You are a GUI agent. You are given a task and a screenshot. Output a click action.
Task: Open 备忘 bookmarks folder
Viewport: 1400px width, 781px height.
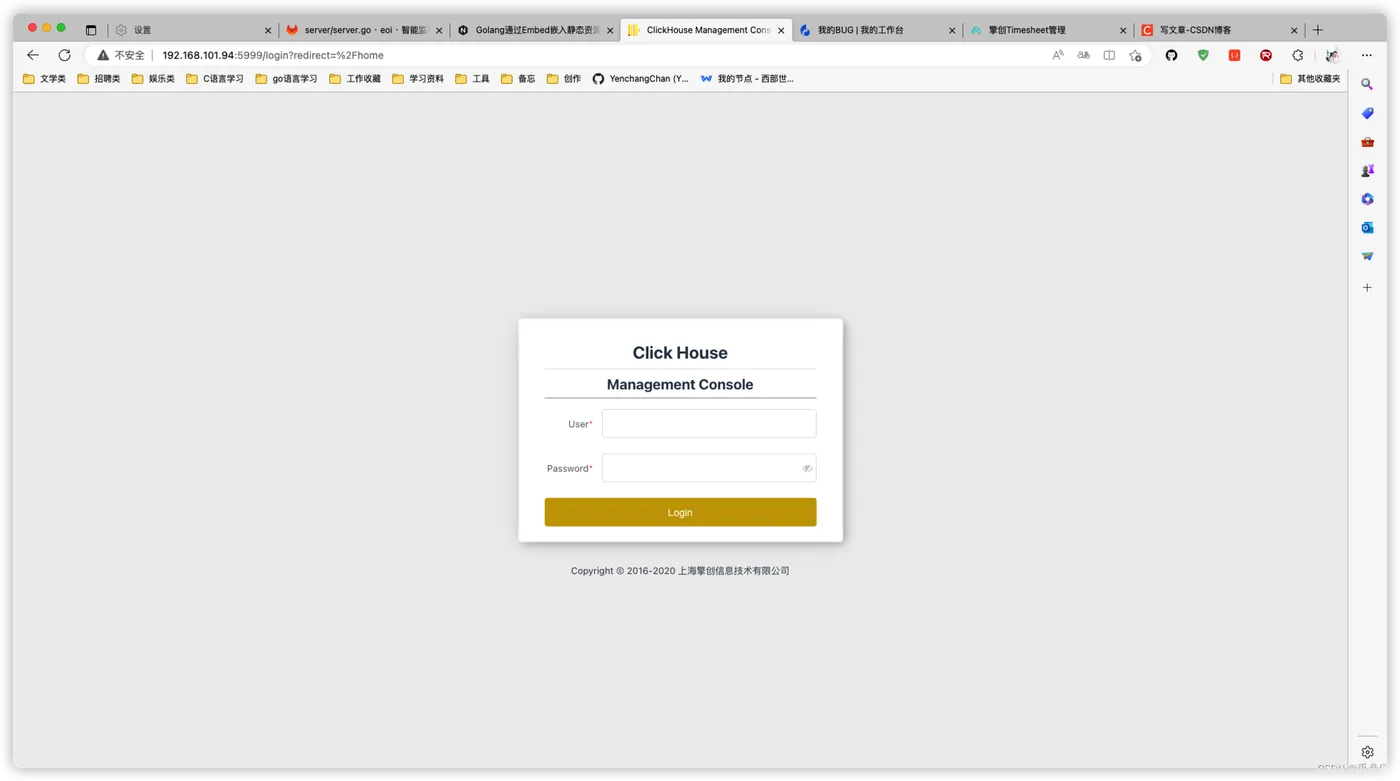click(x=518, y=78)
